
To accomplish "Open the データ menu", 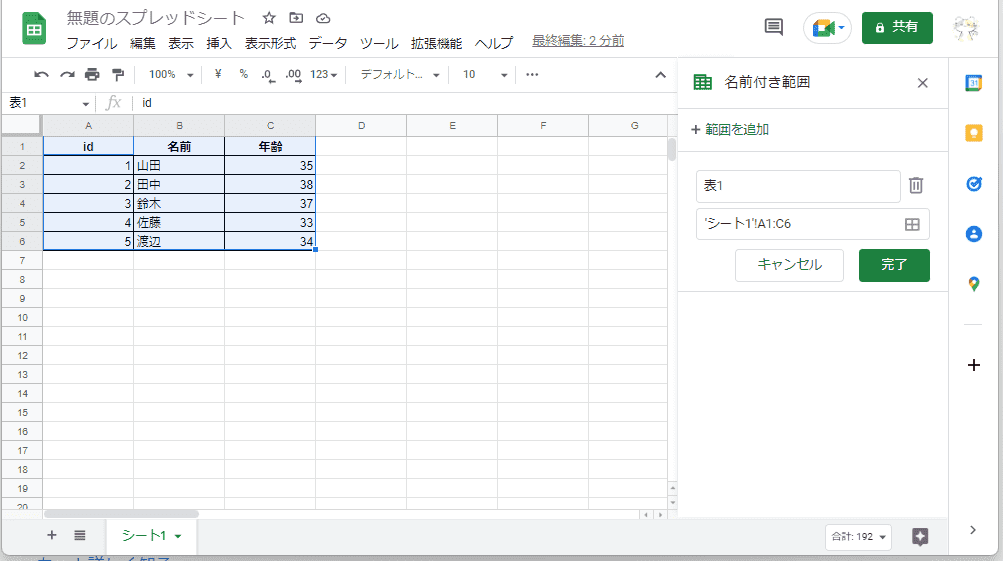I will coord(328,43).
